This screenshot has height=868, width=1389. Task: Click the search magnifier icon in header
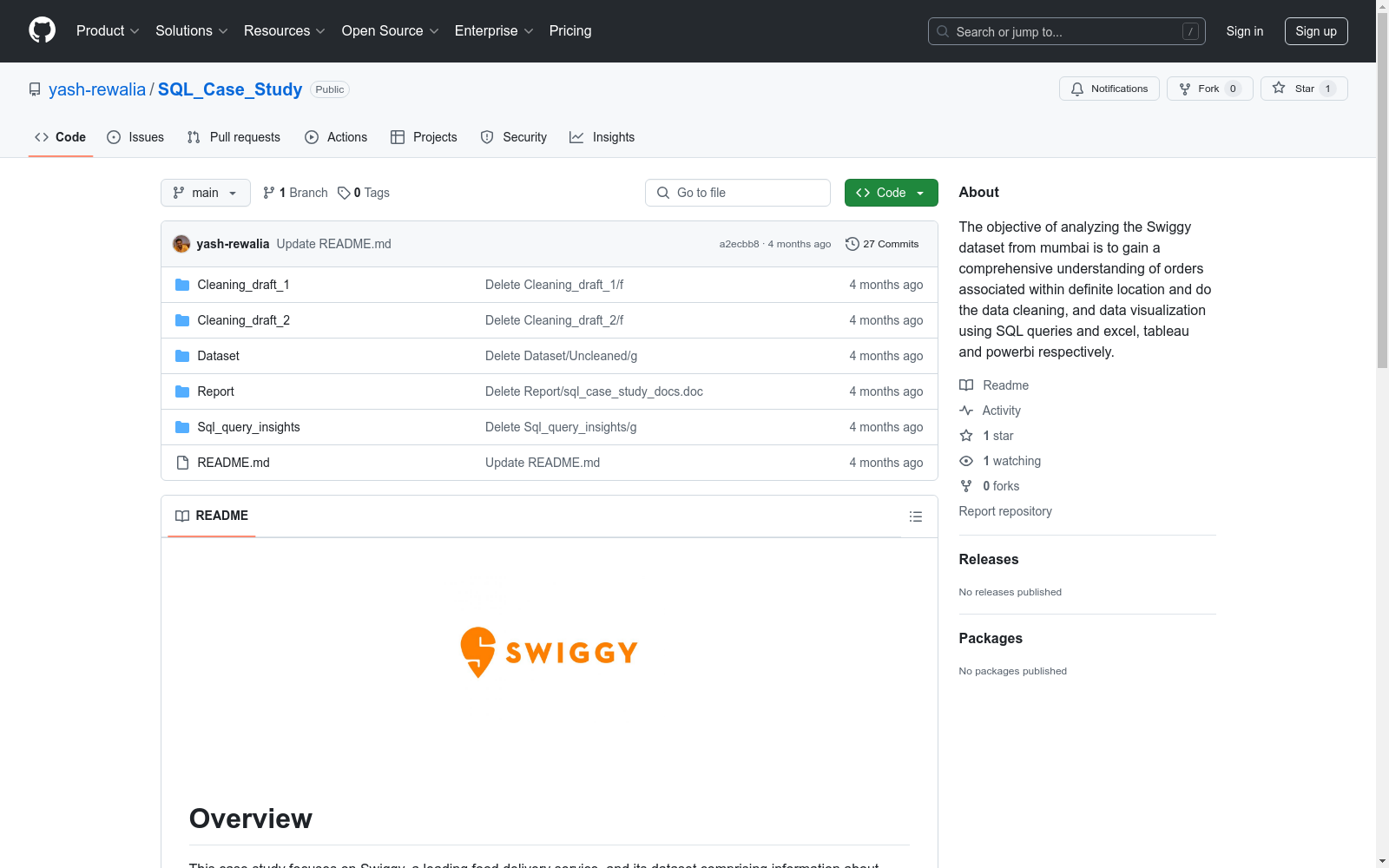943,31
